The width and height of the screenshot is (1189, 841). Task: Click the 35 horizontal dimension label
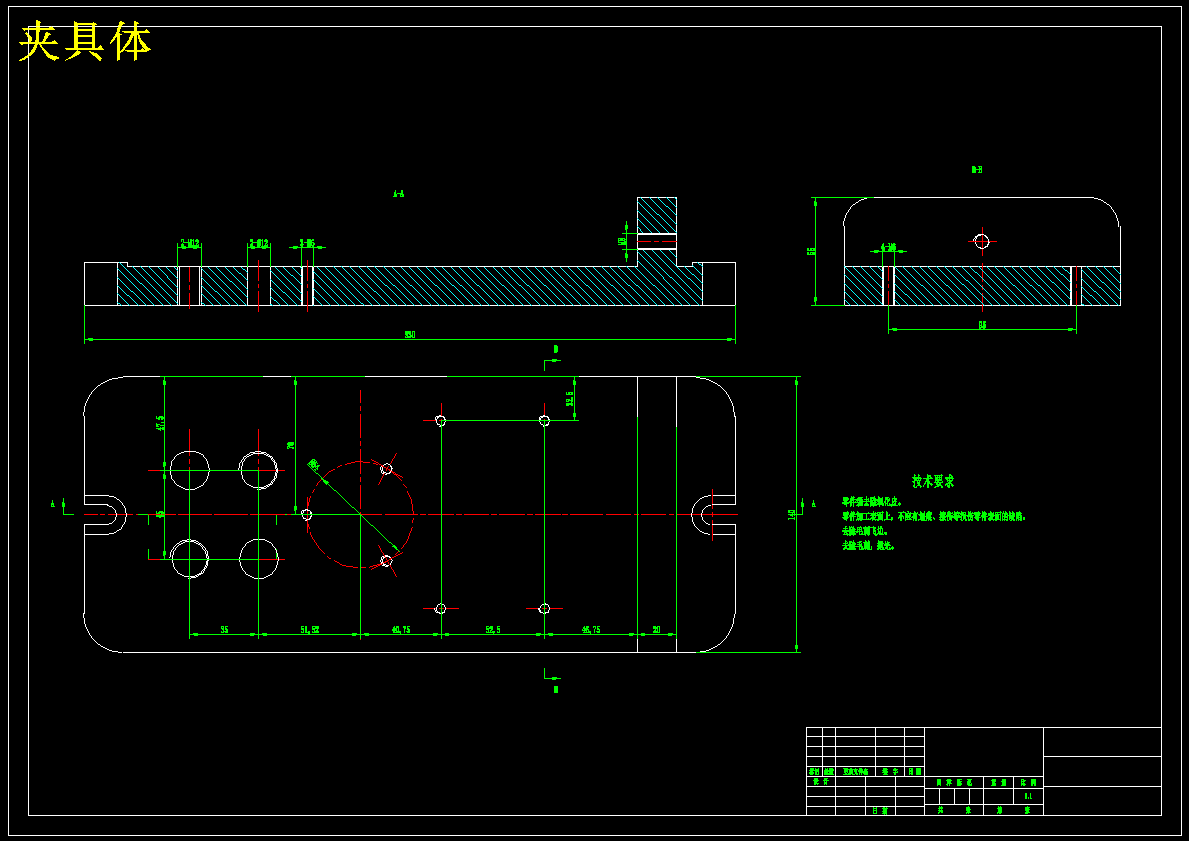(x=224, y=629)
